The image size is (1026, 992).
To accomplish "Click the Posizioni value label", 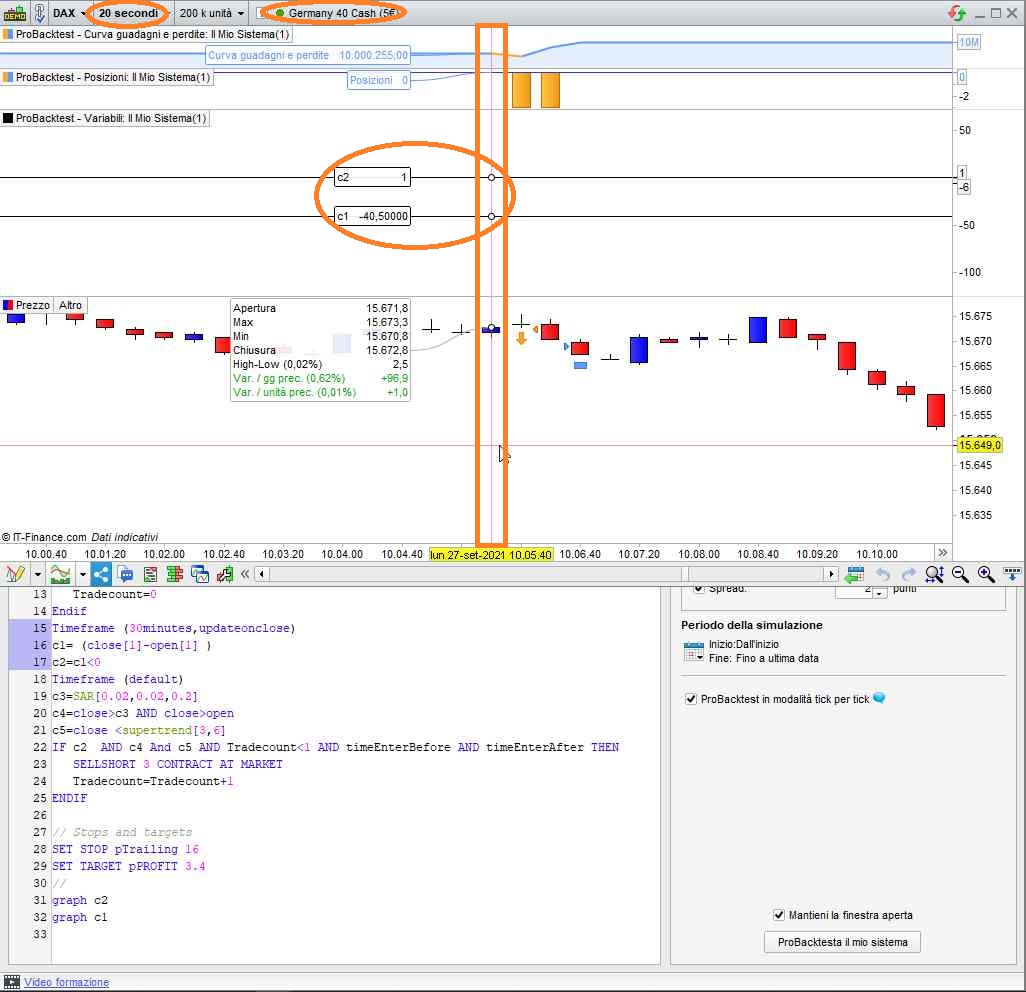I will tap(379, 80).
